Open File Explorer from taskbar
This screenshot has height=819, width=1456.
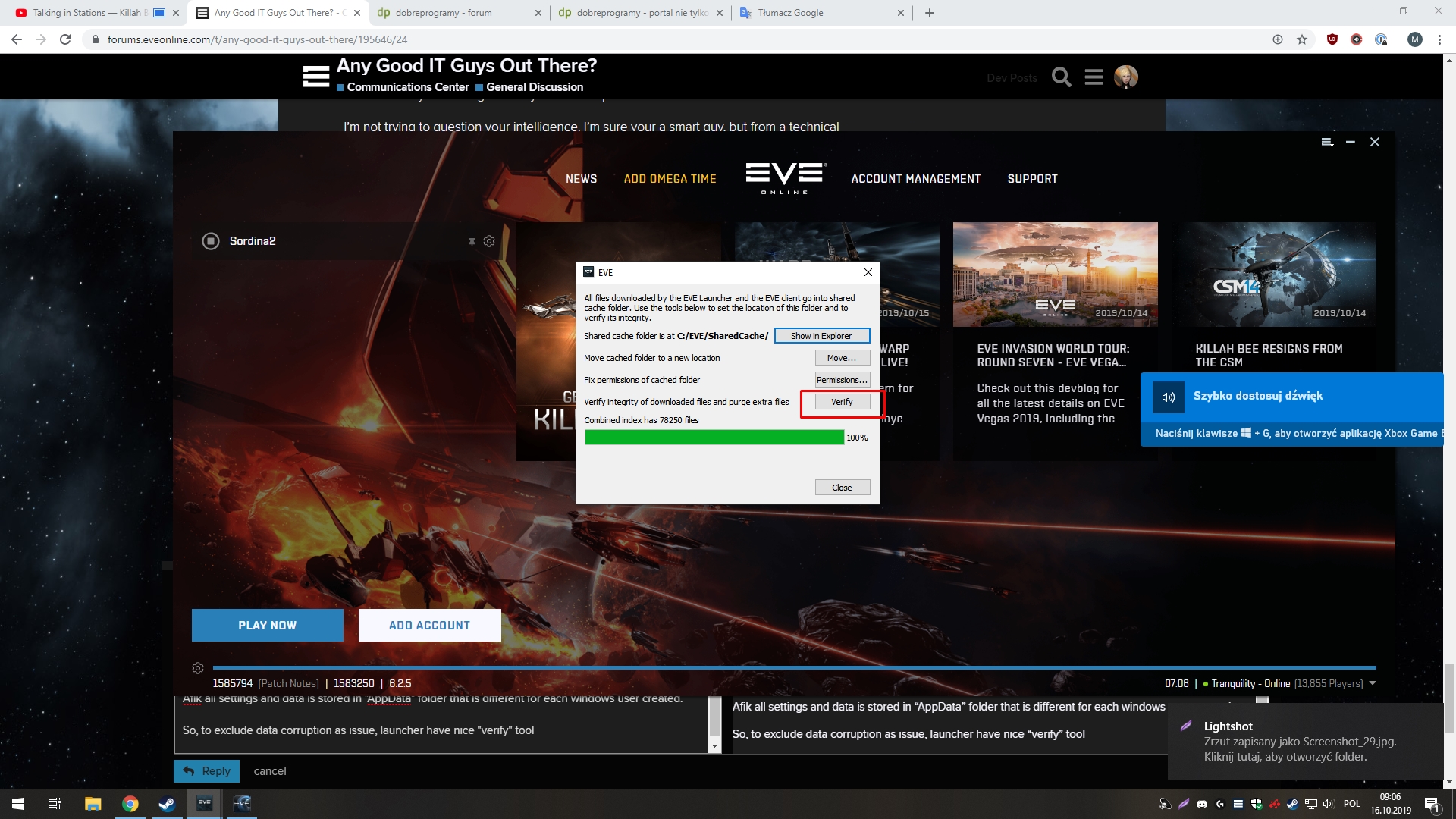(93, 804)
